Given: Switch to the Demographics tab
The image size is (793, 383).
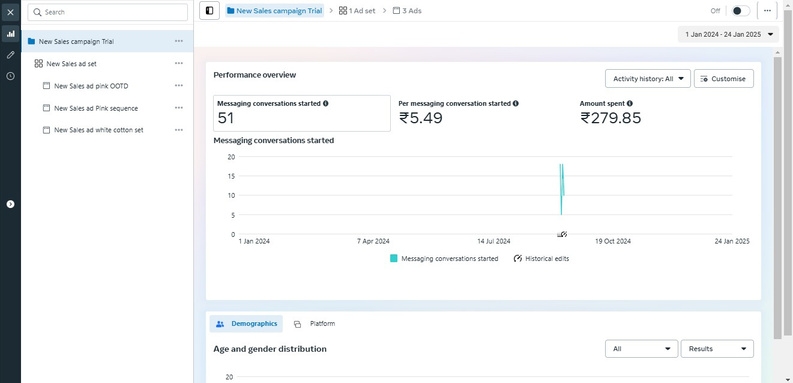Looking at the screenshot, I should tap(246, 324).
